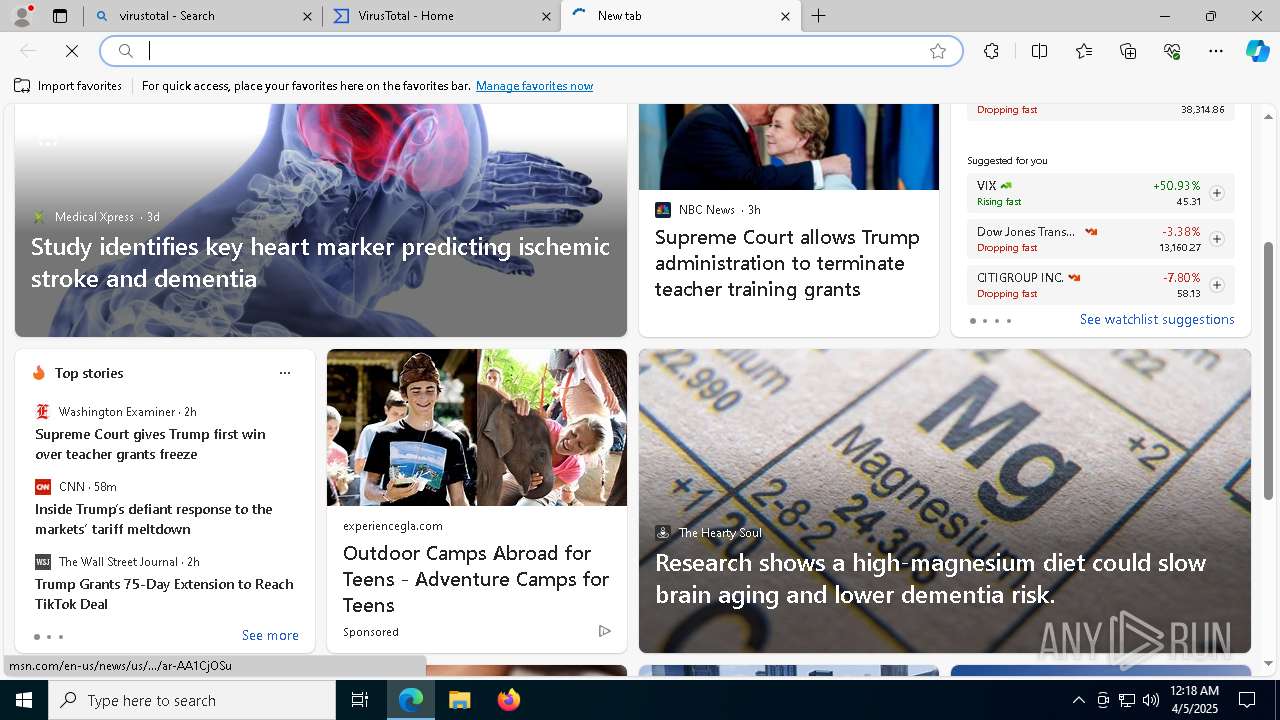Screen dimensions: 1280x720
Task: Click the Dow Jones Trans stock row
Action: (x=1101, y=239)
